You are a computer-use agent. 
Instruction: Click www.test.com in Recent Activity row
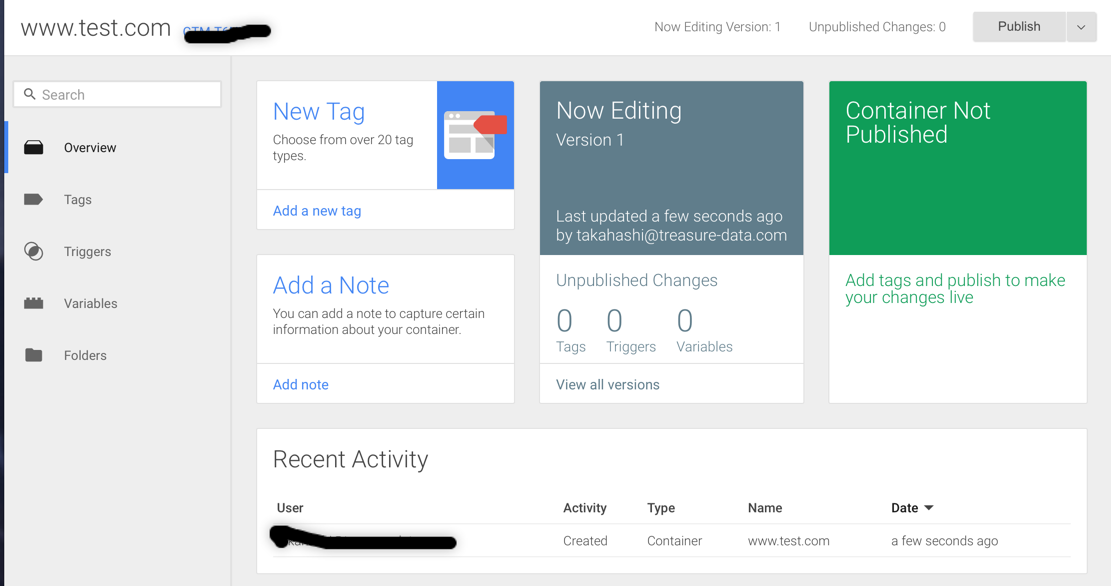[x=789, y=541]
